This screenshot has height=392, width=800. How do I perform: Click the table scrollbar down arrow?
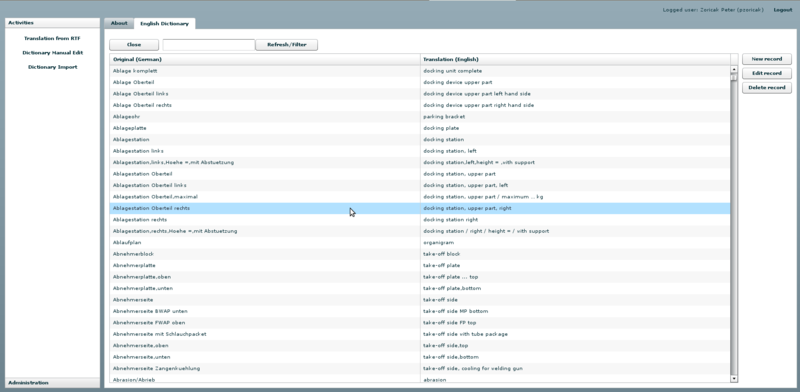734,379
